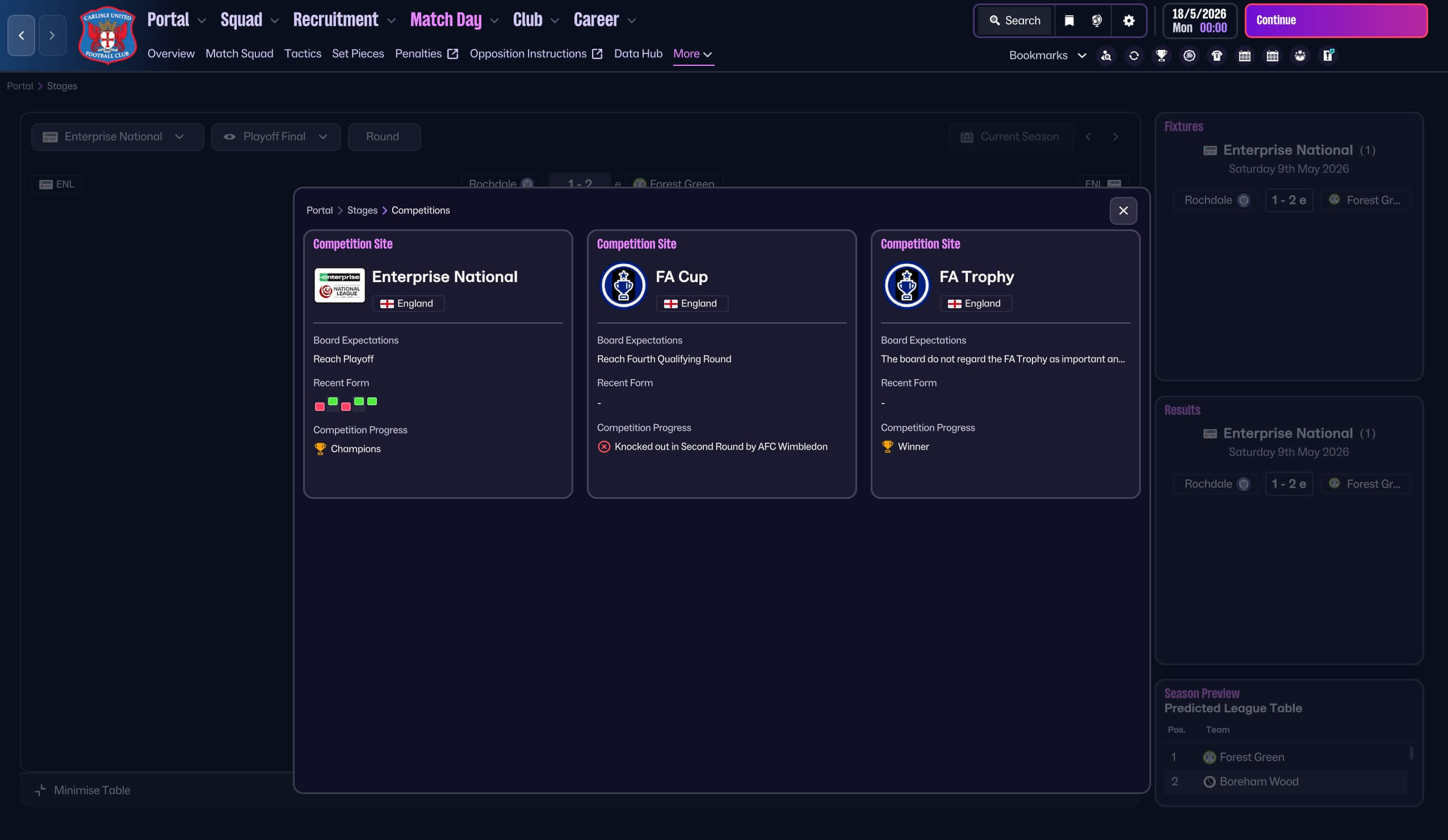The height and width of the screenshot is (840, 1448).
Task: Open the settings gear icon
Action: [x=1128, y=20]
